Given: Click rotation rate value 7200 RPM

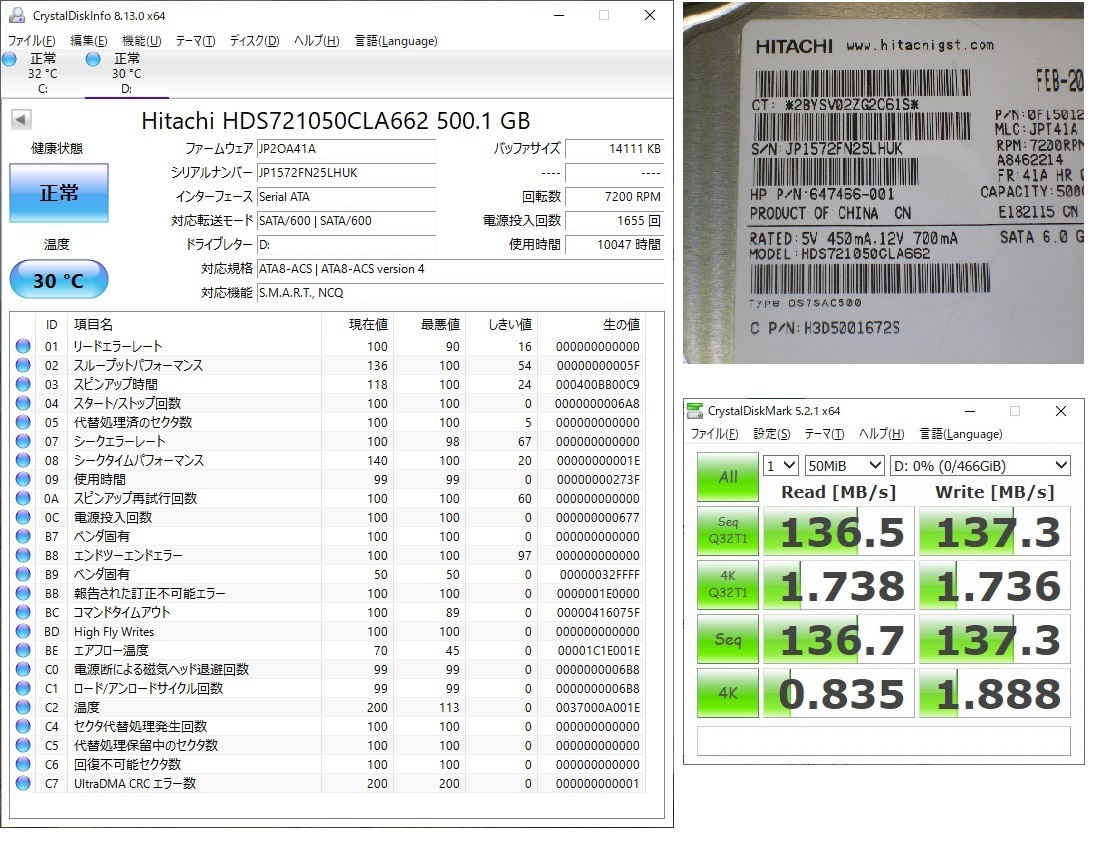Looking at the screenshot, I should pos(614,197).
